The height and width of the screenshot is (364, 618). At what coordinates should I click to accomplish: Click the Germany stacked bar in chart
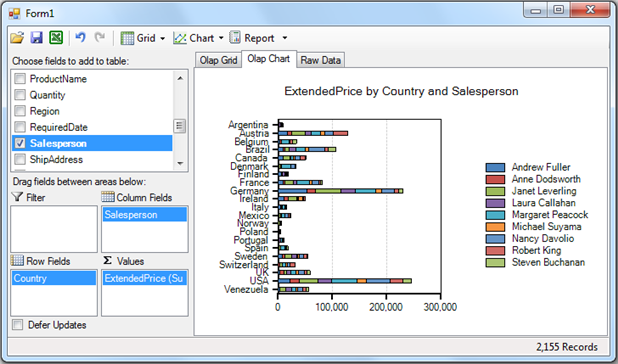pyautogui.click(x=341, y=191)
